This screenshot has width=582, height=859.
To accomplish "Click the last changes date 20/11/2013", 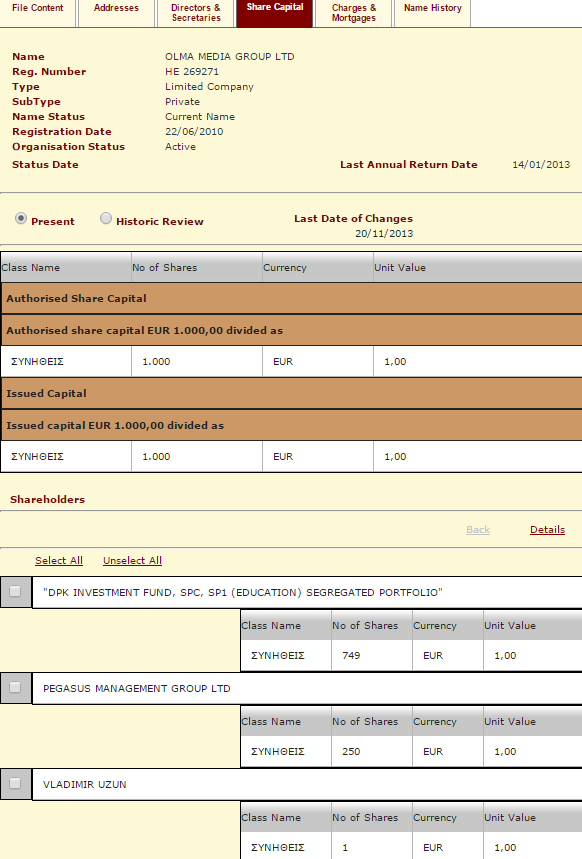I will (x=384, y=233).
